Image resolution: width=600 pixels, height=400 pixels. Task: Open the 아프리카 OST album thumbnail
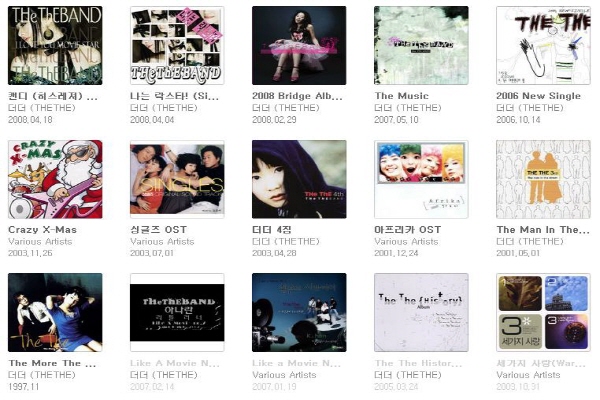pos(421,179)
